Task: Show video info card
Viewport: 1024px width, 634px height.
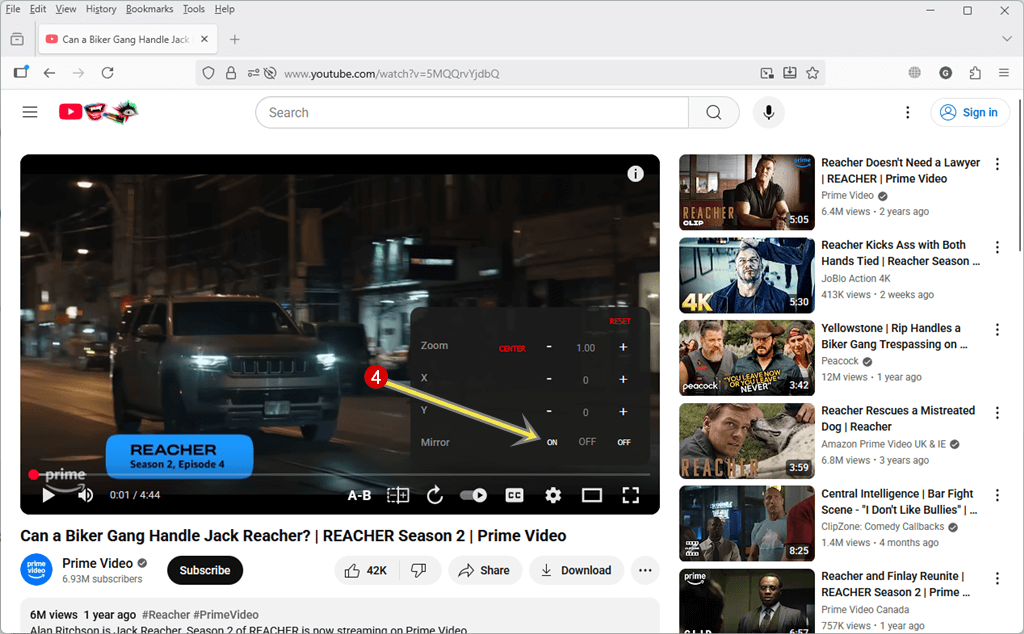Action: click(x=635, y=174)
